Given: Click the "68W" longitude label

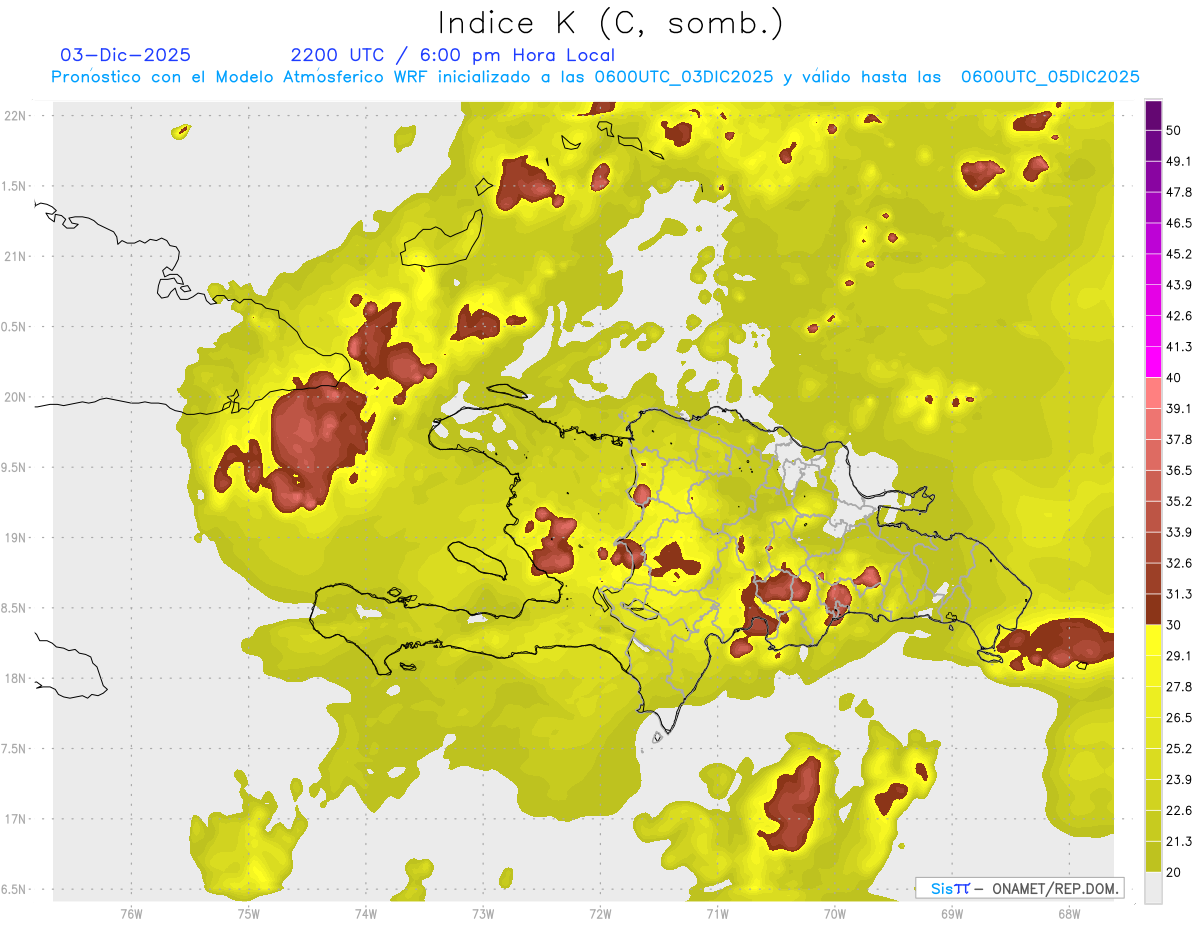Looking at the screenshot, I should coord(1069,913).
